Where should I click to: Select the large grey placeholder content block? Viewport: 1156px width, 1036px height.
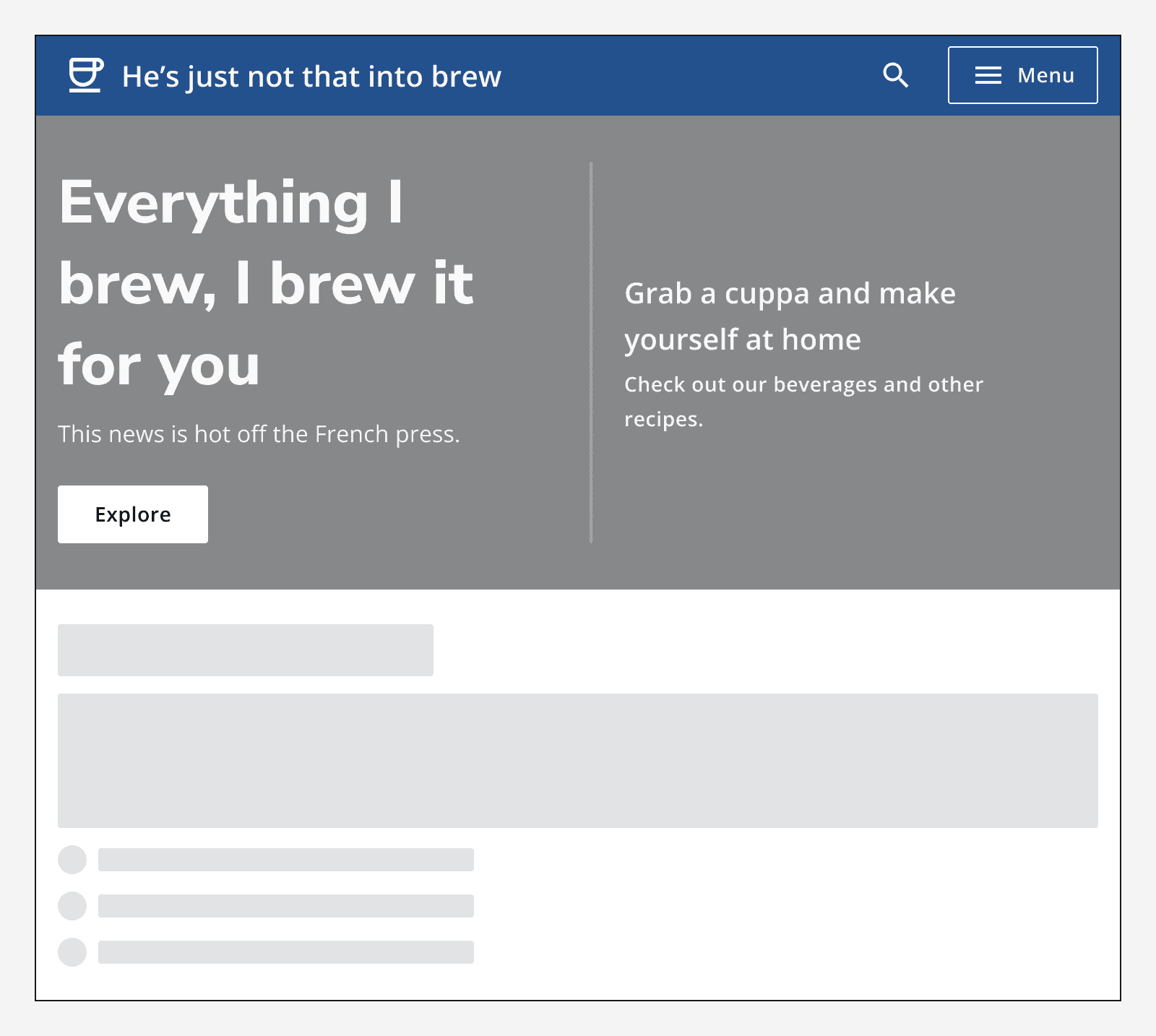pos(578,761)
